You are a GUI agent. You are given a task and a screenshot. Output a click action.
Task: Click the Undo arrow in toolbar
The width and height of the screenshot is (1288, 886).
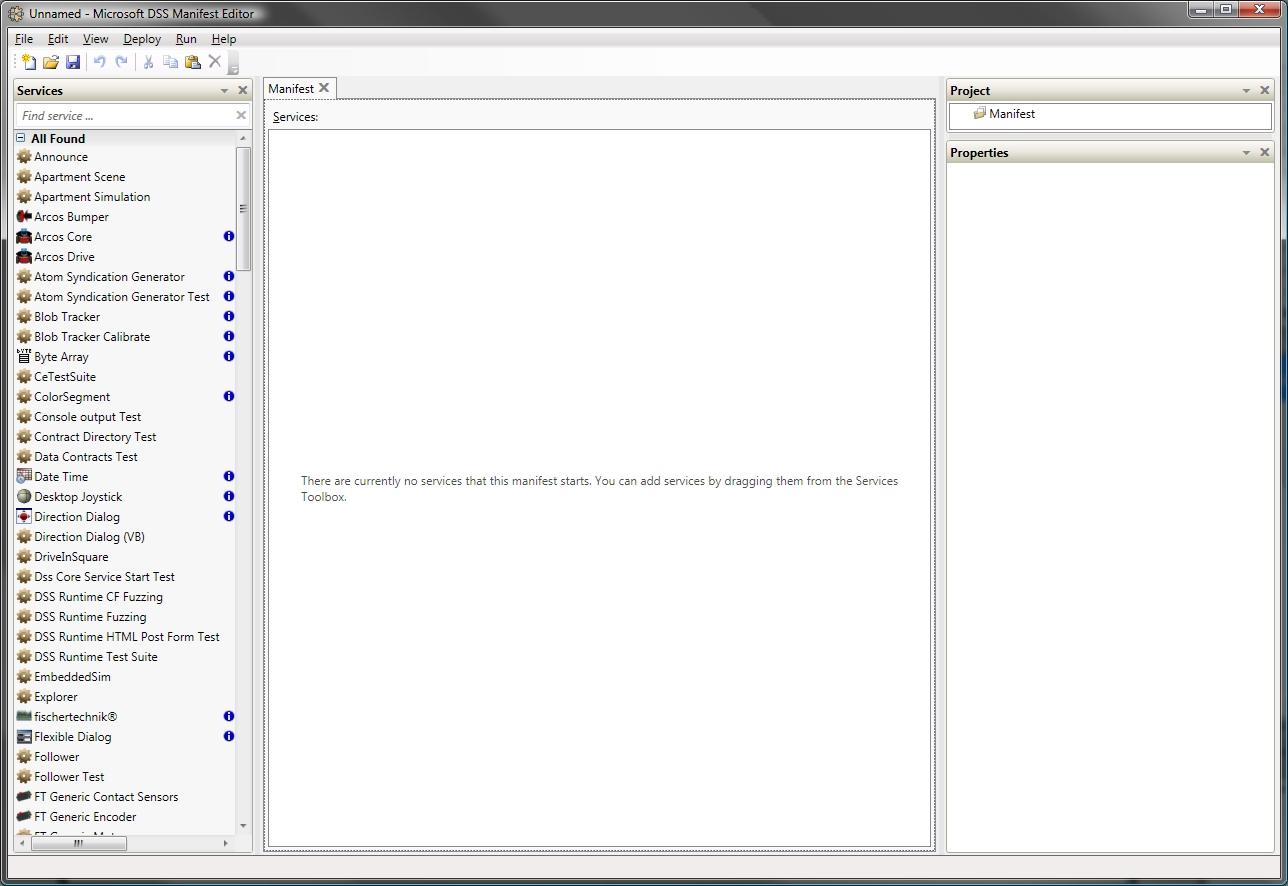(100, 62)
